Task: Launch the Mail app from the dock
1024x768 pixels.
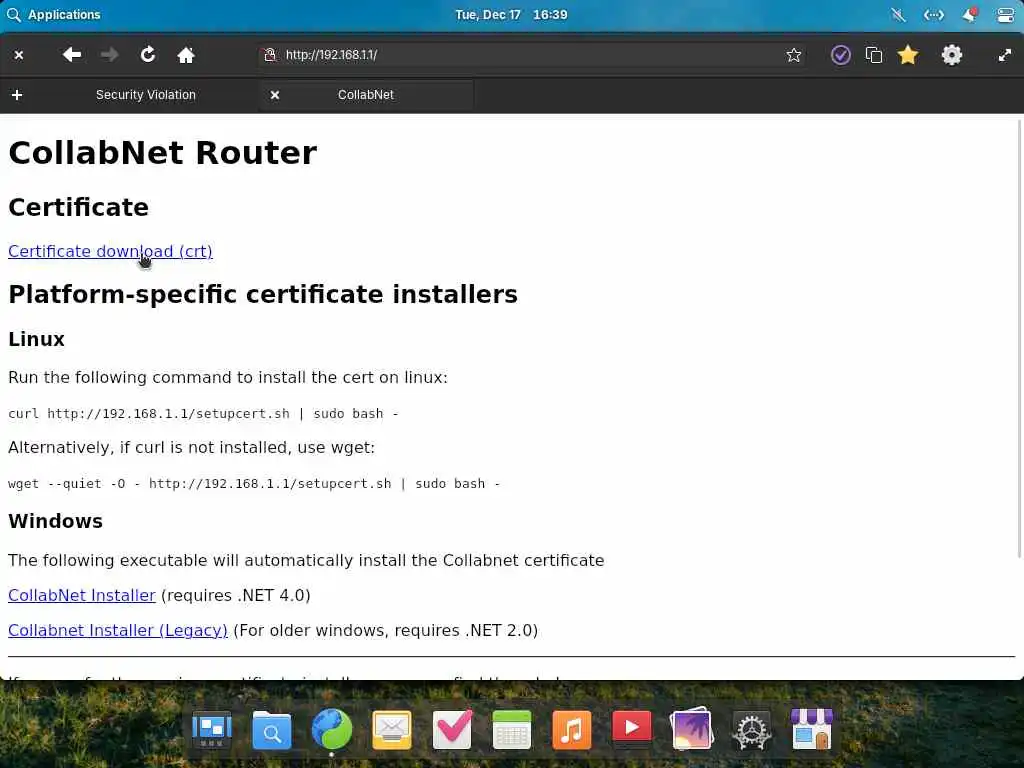Action: tap(392, 729)
